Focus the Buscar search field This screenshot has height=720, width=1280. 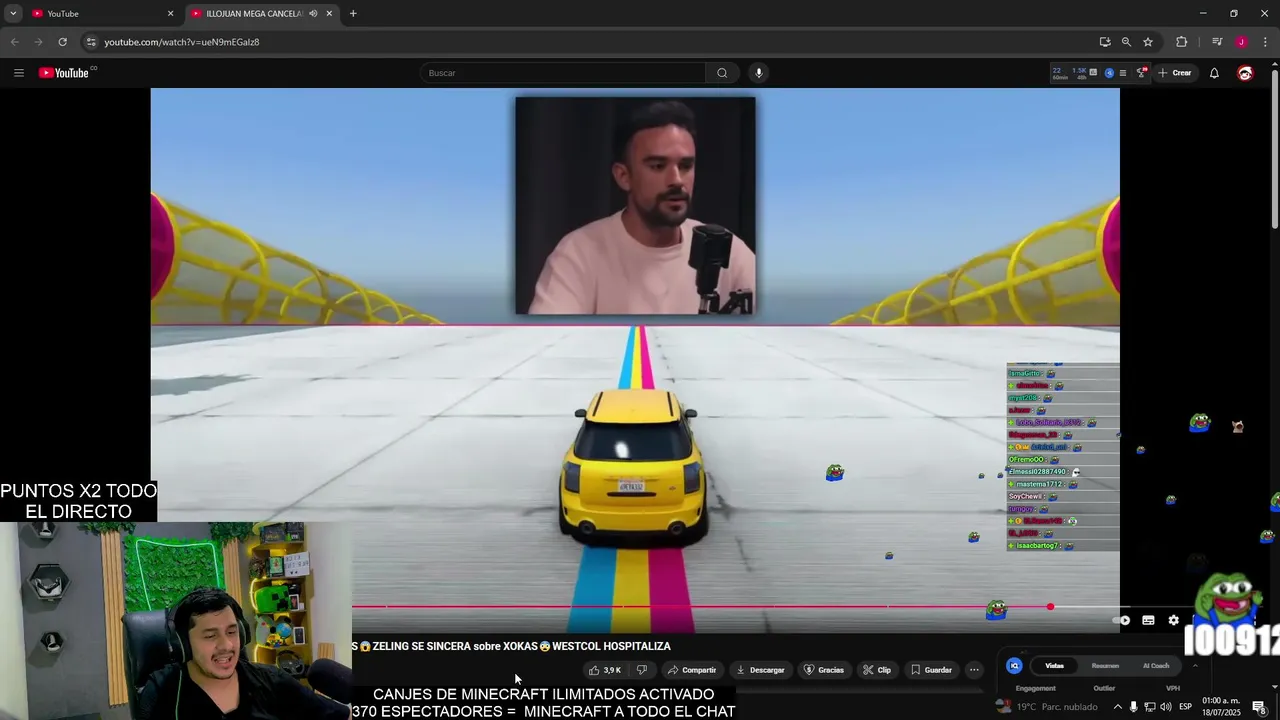point(565,73)
